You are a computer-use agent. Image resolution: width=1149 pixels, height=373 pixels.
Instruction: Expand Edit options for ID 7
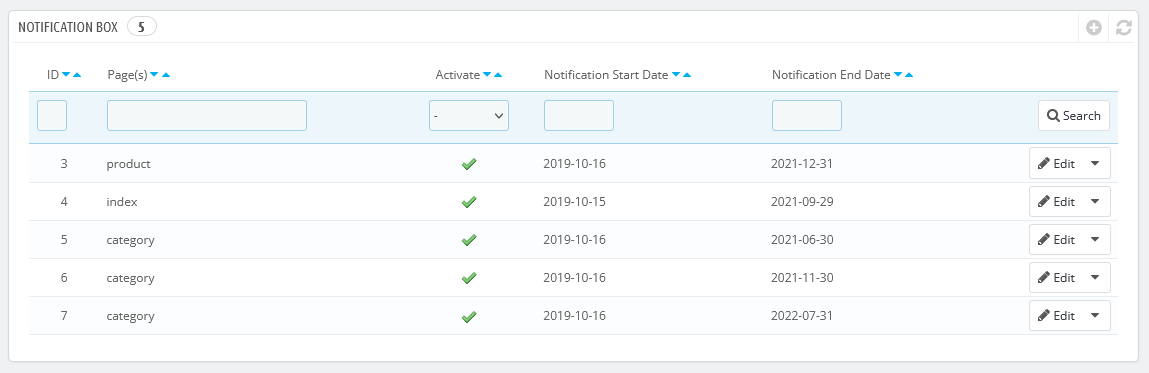(x=1095, y=316)
